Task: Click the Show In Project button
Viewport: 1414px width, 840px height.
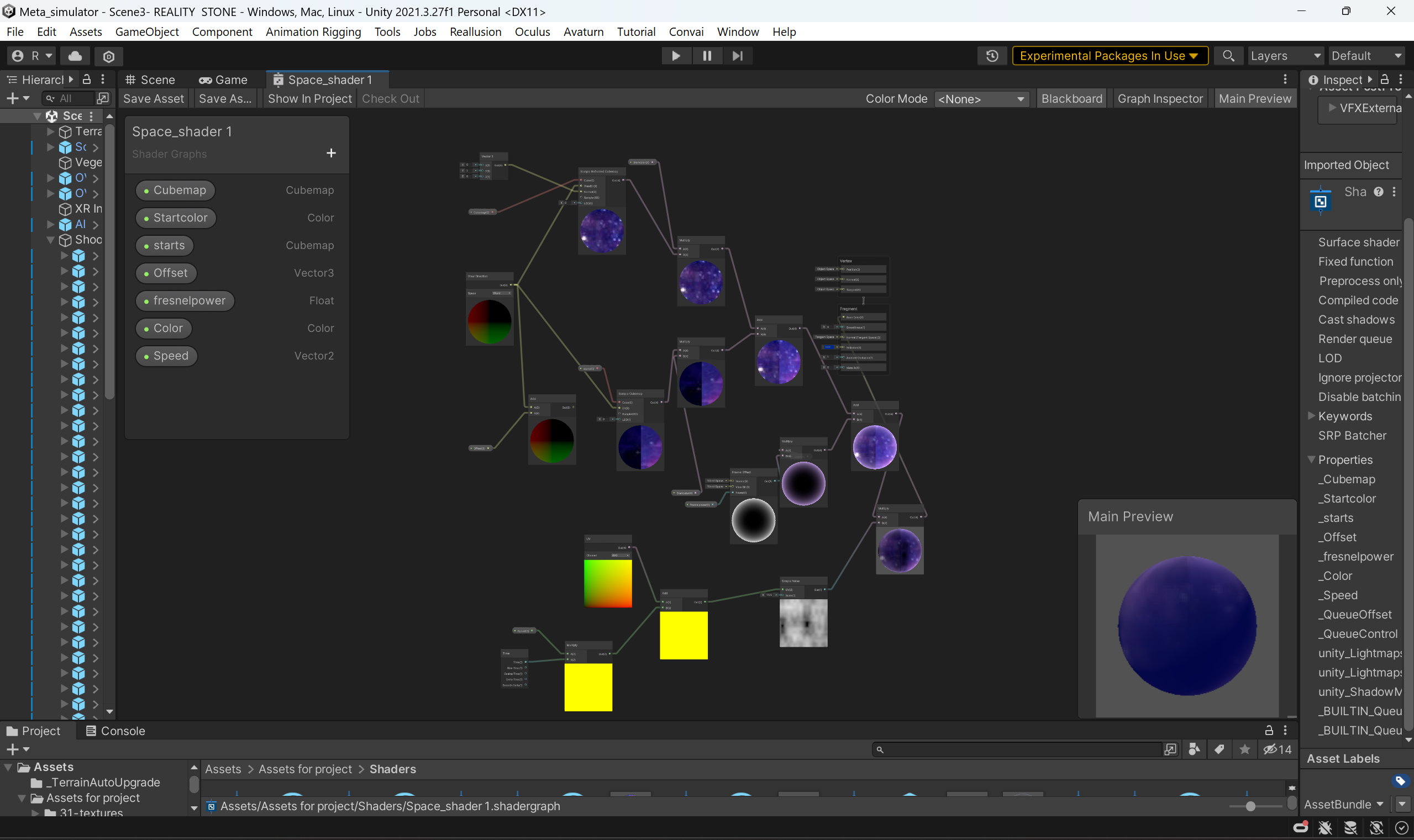Action: click(309, 98)
